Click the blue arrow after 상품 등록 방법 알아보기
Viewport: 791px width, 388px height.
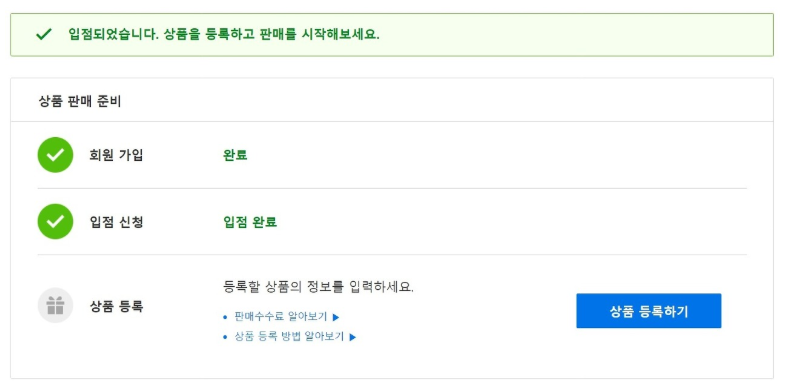click(353, 337)
